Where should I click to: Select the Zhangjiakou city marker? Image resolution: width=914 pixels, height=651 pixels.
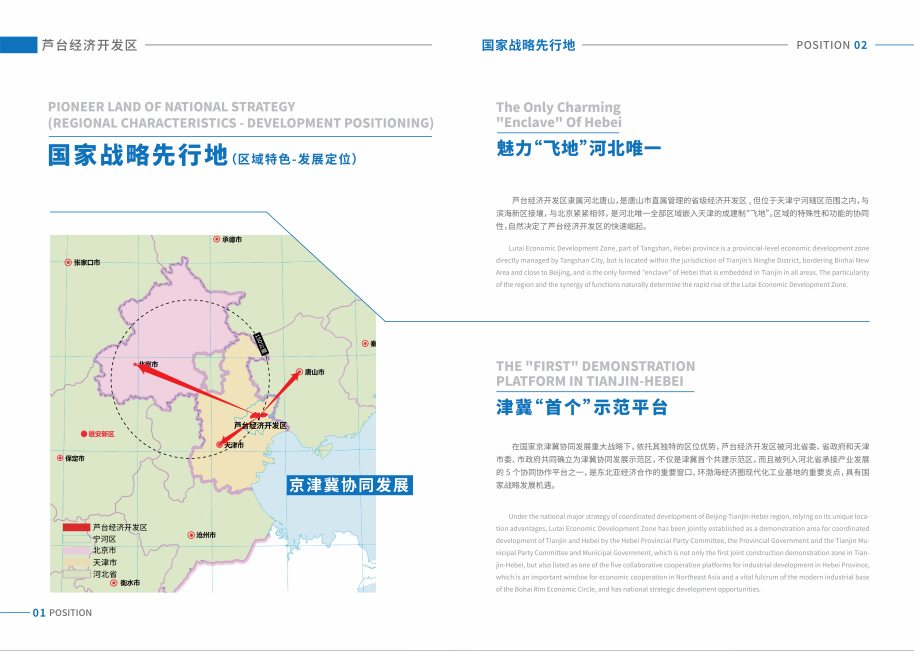coord(68,262)
